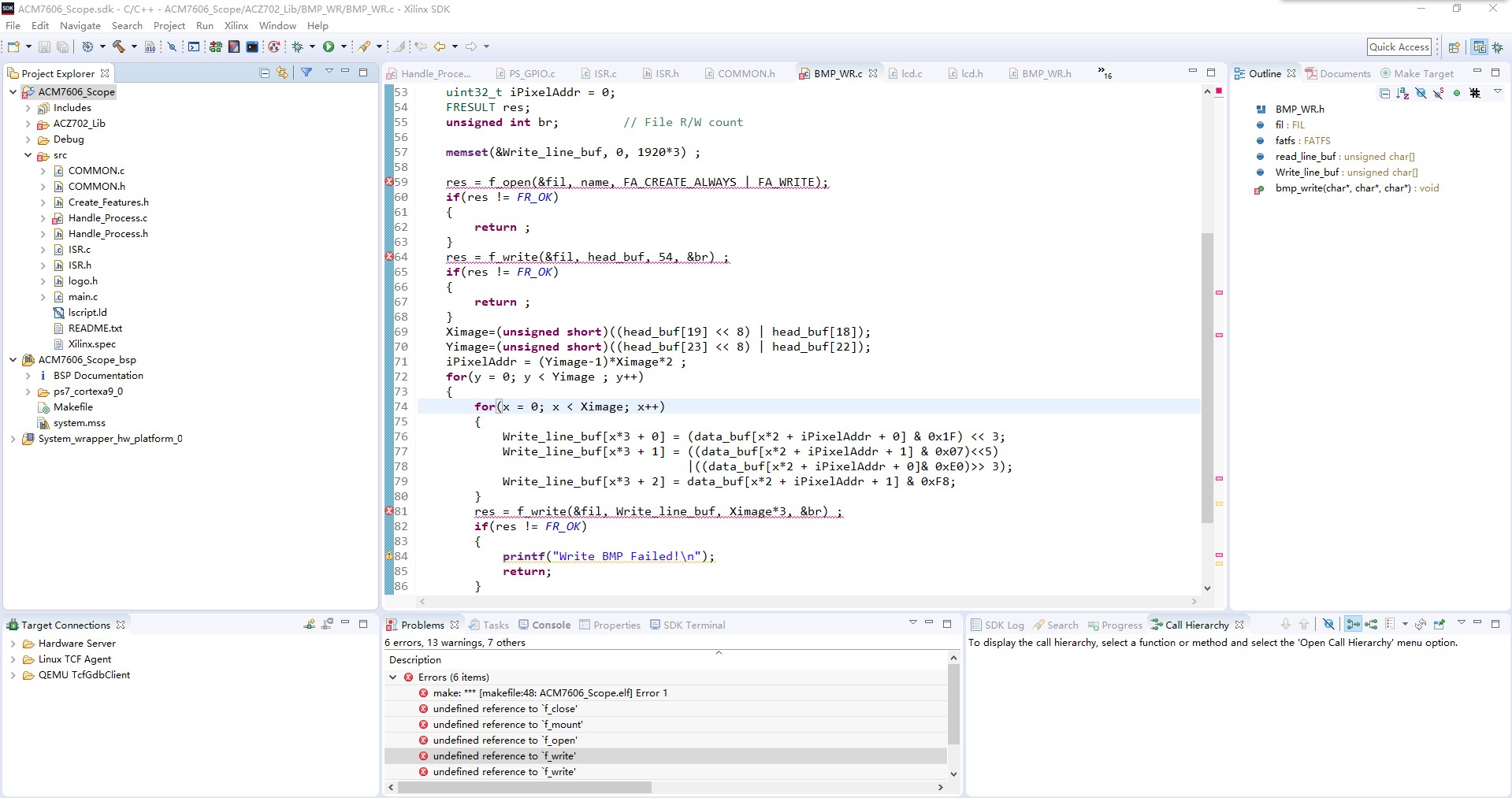Click the new connection icon in Target Connections
Screen dimensions: 1512x798
coord(310,624)
